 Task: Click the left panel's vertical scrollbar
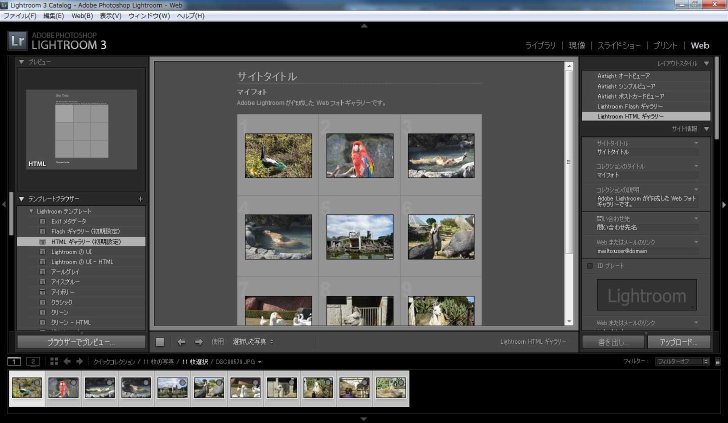click(x=12, y=214)
